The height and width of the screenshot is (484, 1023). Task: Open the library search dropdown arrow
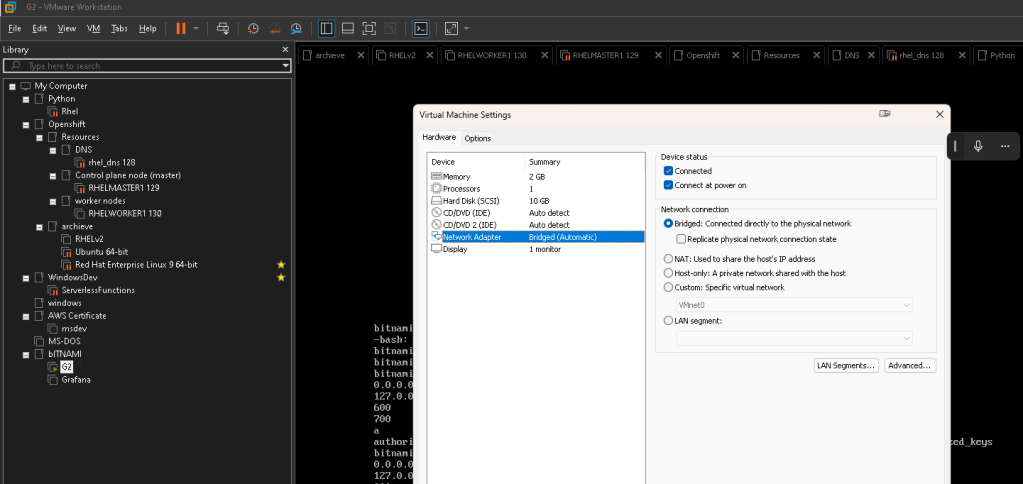pos(286,66)
